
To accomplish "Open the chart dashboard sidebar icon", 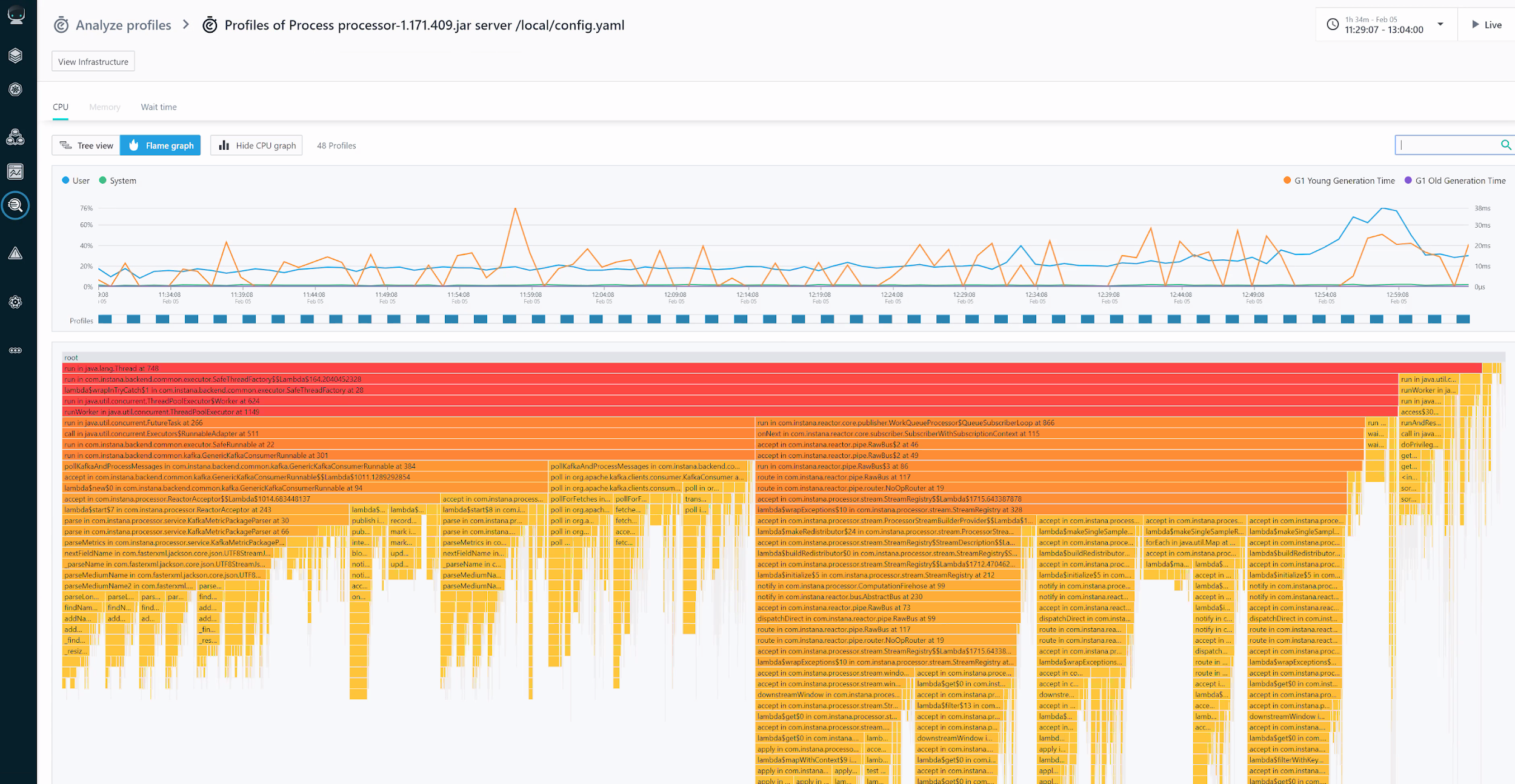I will [x=16, y=172].
